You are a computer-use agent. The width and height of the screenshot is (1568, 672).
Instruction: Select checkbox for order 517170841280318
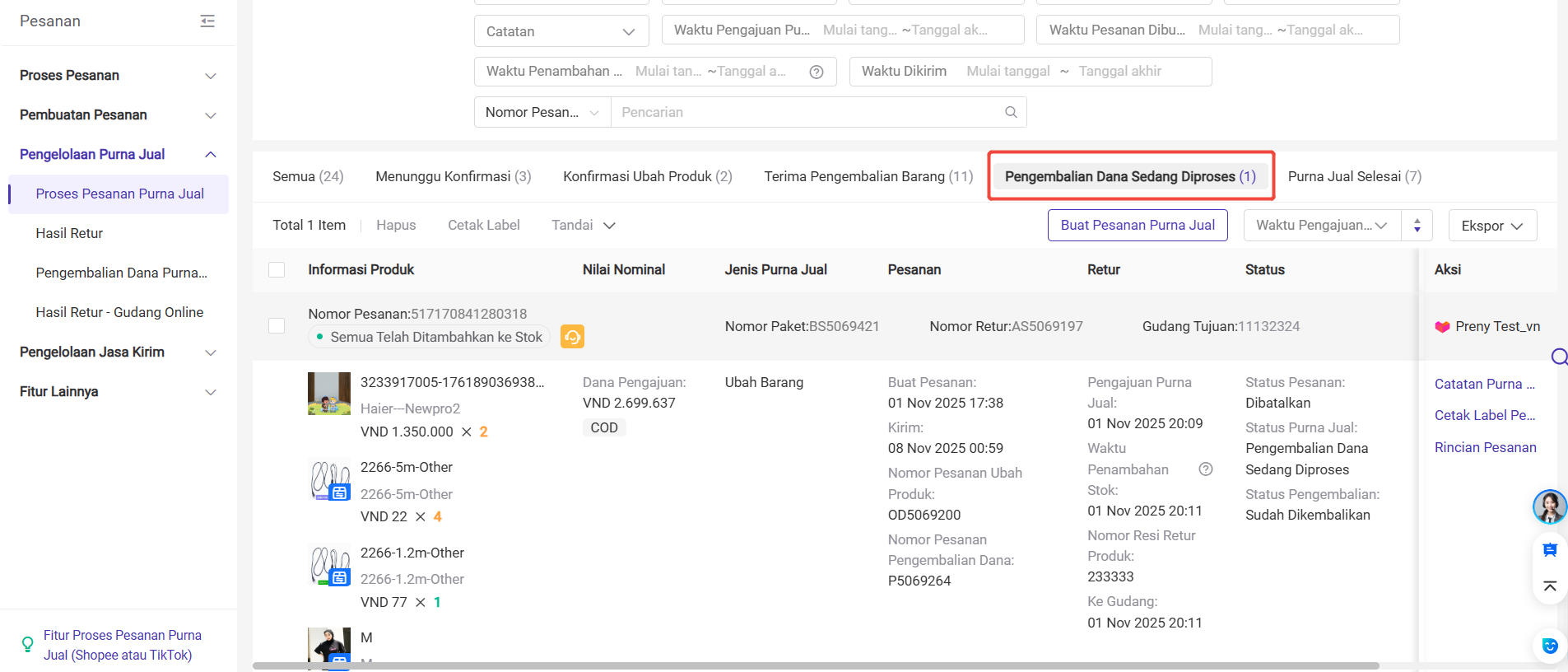coord(277,326)
